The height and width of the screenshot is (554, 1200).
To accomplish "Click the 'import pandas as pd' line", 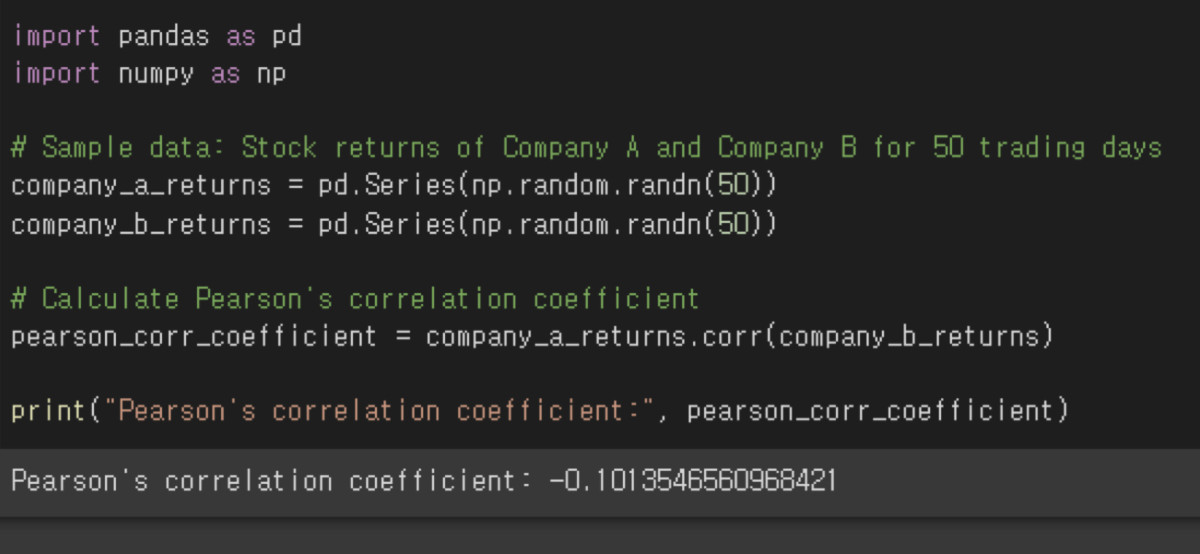I will coord(157,37).
